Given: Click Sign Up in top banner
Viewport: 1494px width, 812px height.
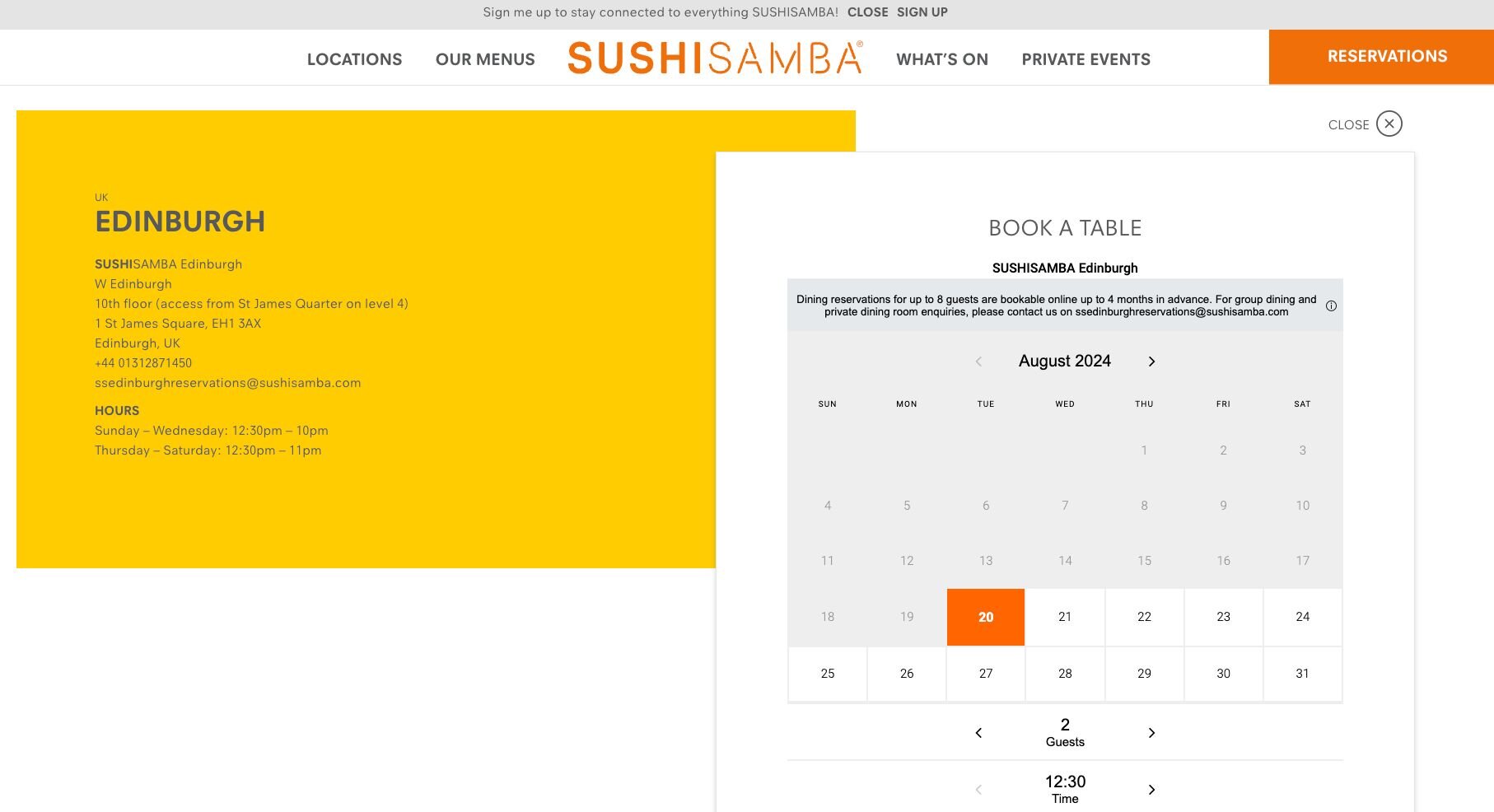Looking at the screenshot, I should point(922,12).
